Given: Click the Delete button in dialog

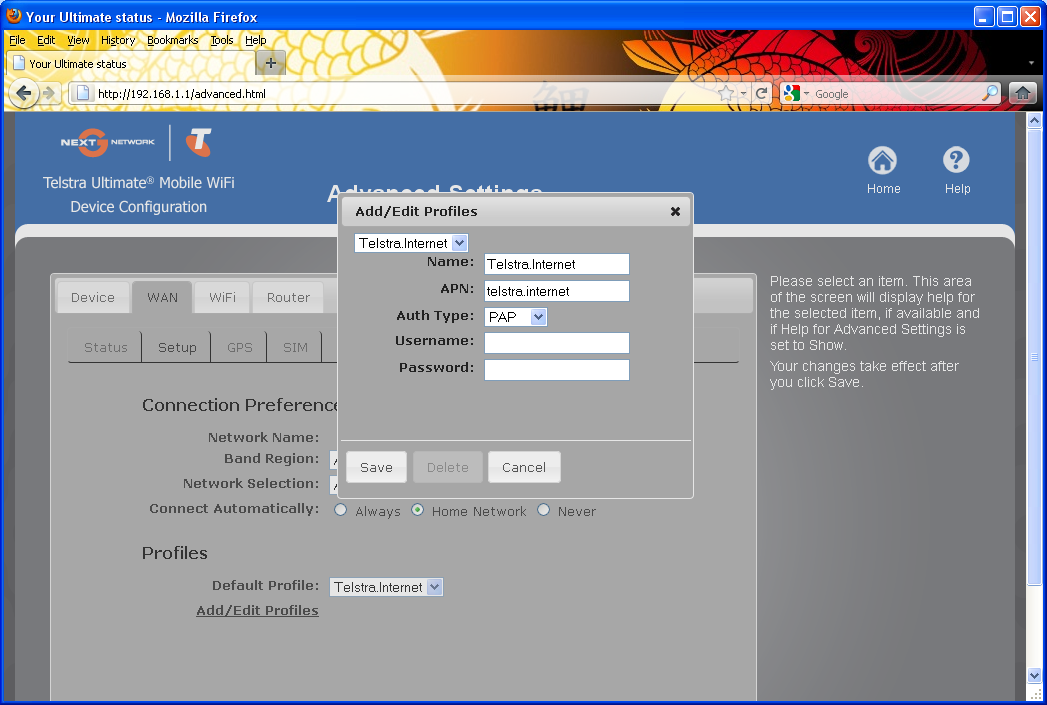Looking at the screenshot, I should pyautogui.click(x=447, y=467).
